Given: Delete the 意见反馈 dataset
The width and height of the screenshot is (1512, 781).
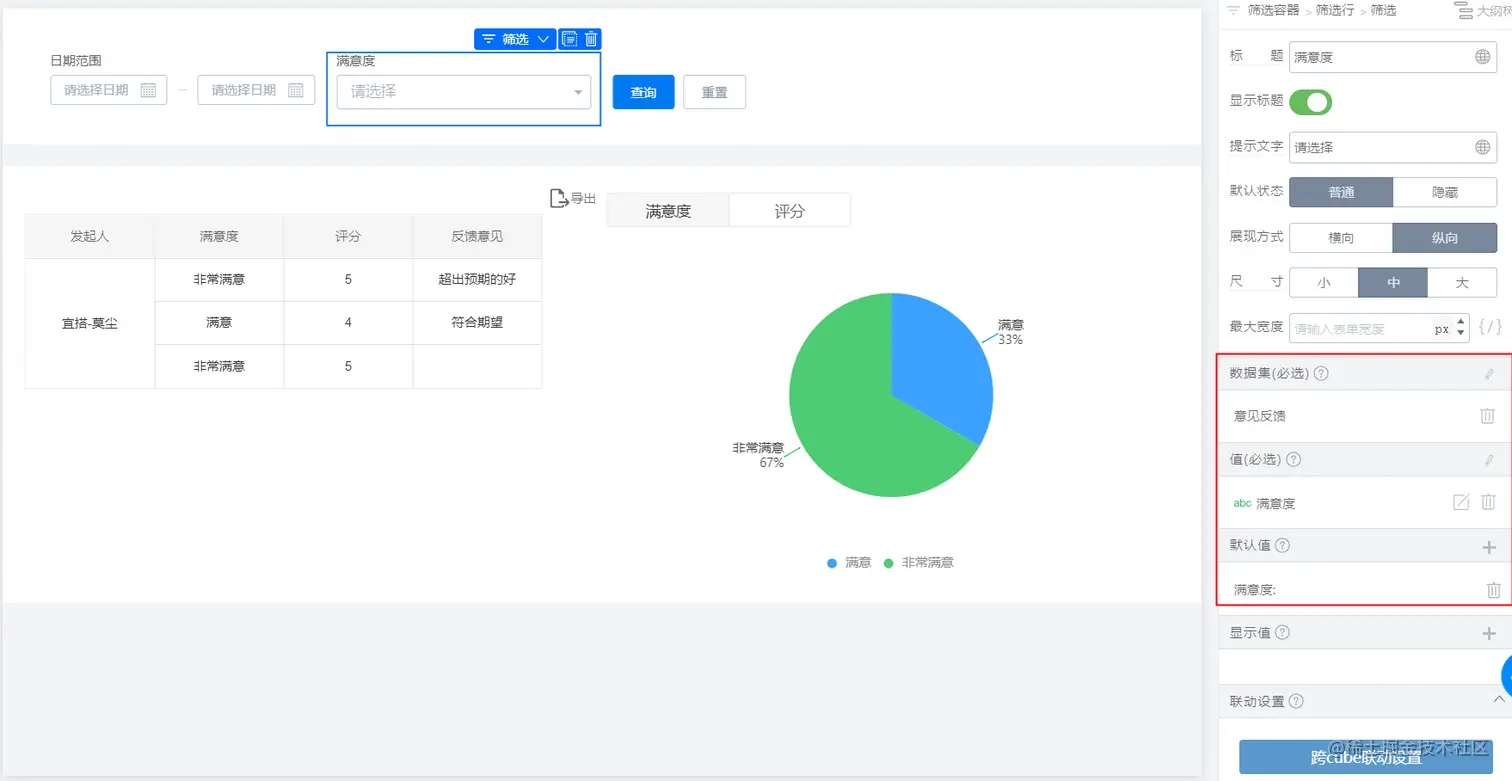Looking at the screenshot, I should click(x=1487, y=416).
